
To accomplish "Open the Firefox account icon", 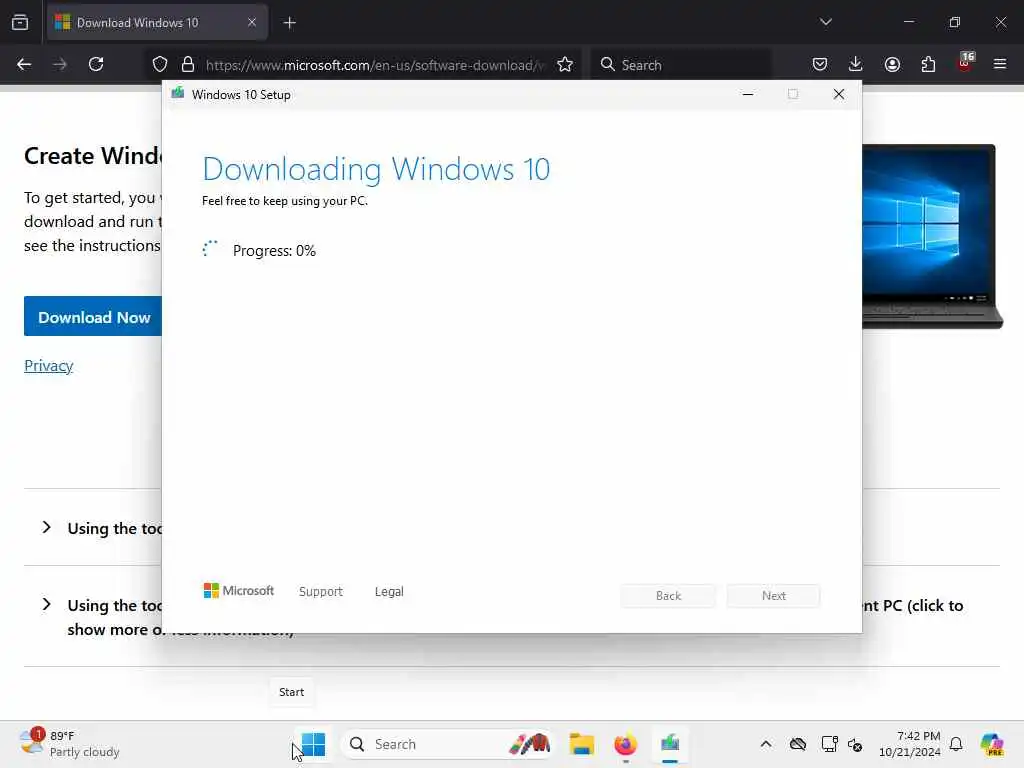I will coord(892,64).
